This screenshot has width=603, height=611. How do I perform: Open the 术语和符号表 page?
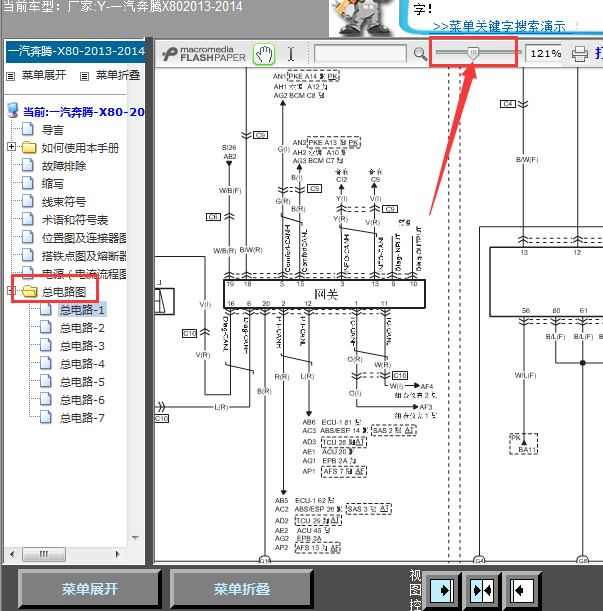75,220
